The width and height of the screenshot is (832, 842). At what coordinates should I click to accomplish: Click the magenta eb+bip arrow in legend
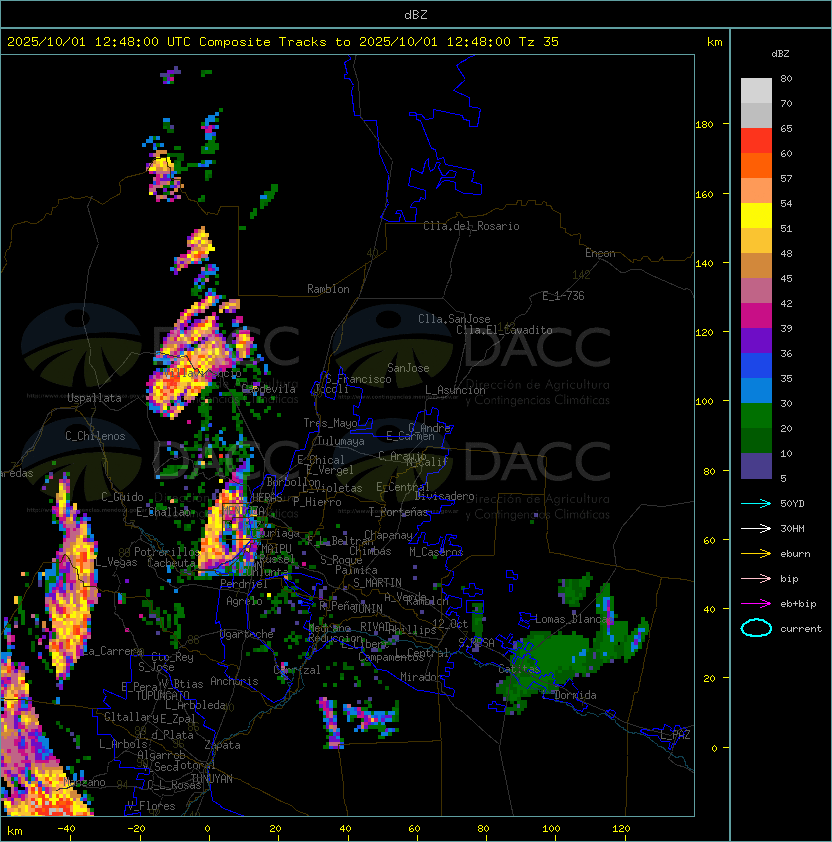click(756, 604)
